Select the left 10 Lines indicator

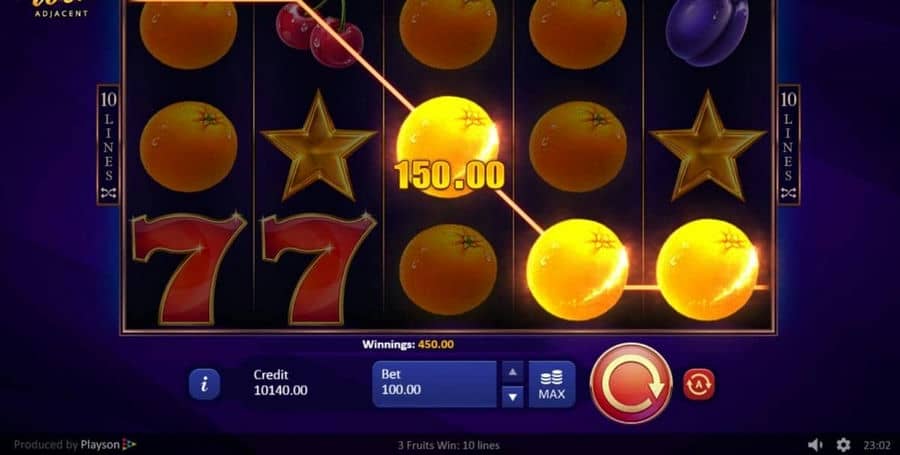pyautogui.click(x=108, y=145)
